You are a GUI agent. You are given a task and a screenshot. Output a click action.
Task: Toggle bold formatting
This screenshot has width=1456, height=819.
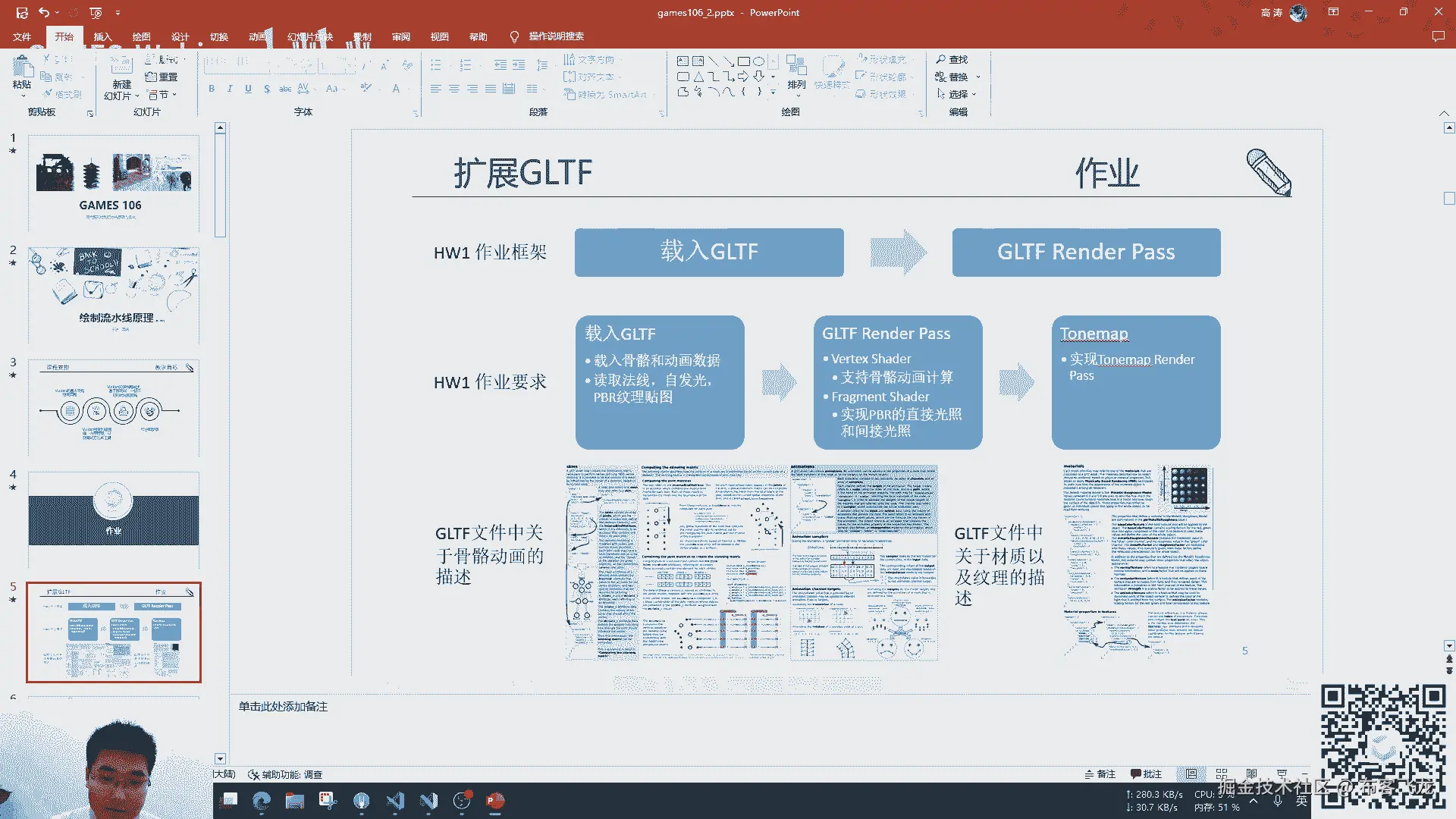[212, 89]
